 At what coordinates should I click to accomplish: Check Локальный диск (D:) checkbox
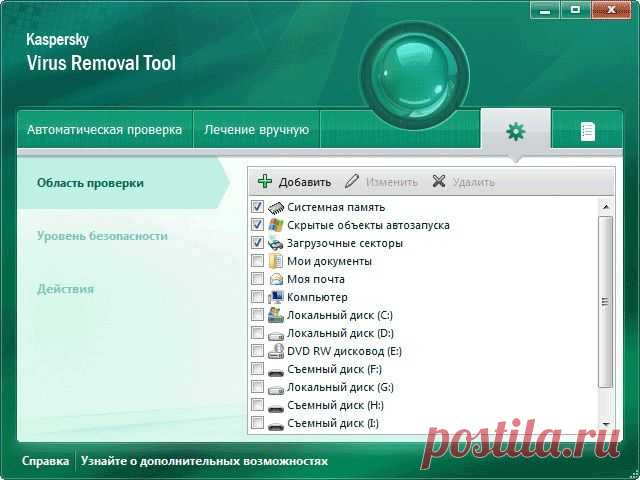point(257,332)
